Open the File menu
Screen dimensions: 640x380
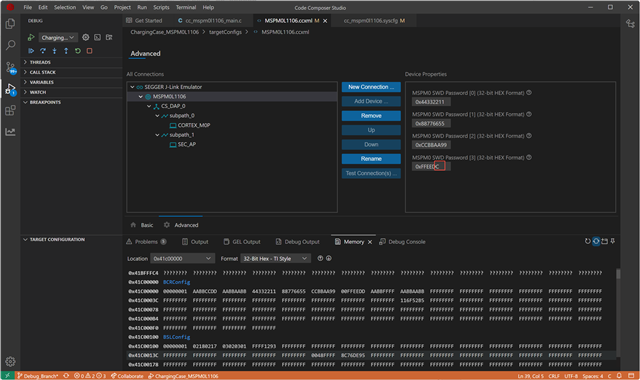[28, 7]
